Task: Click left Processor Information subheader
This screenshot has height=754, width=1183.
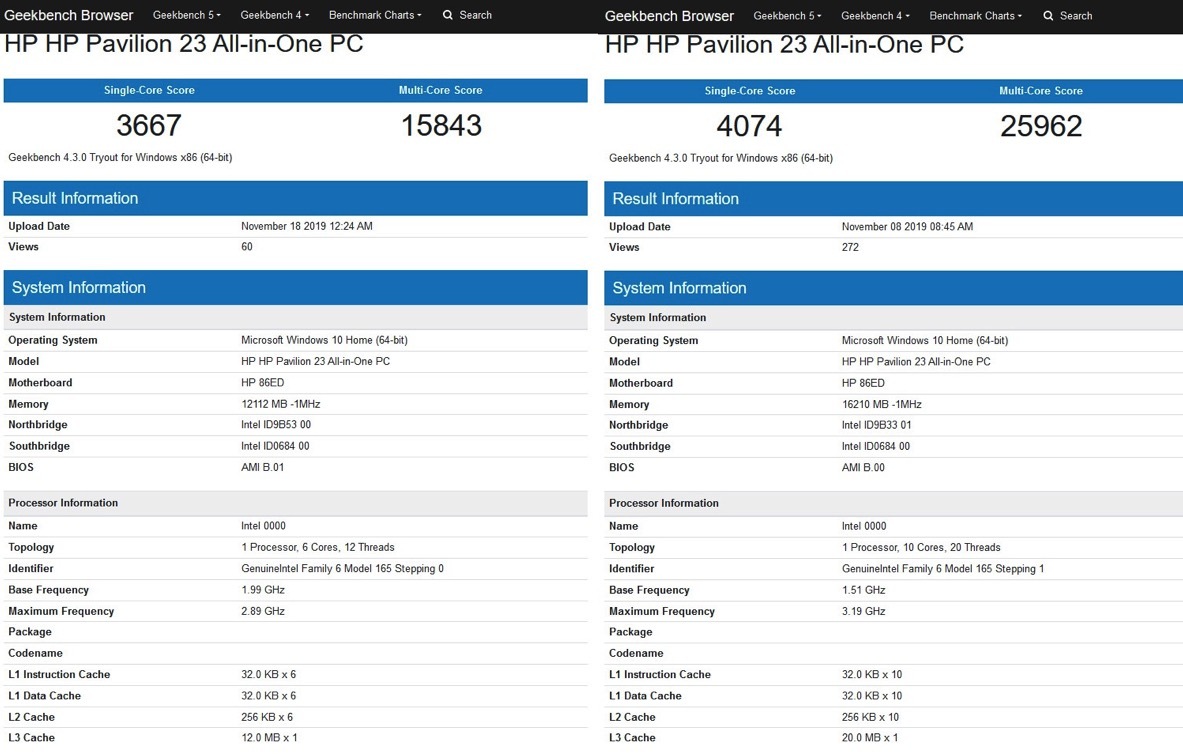Action: (295, 503)
